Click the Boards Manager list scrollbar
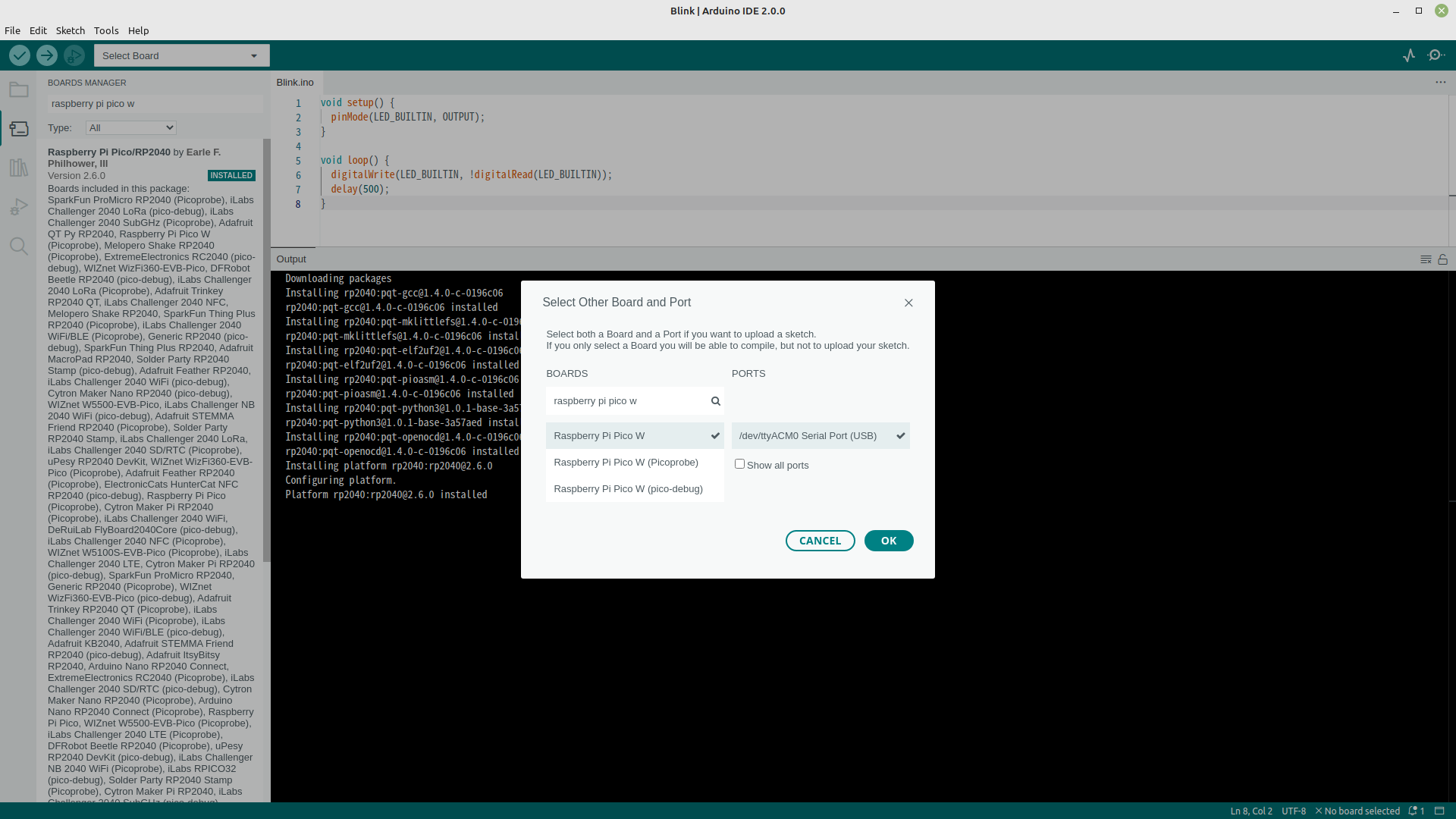1456x819 pixels. 266,350
